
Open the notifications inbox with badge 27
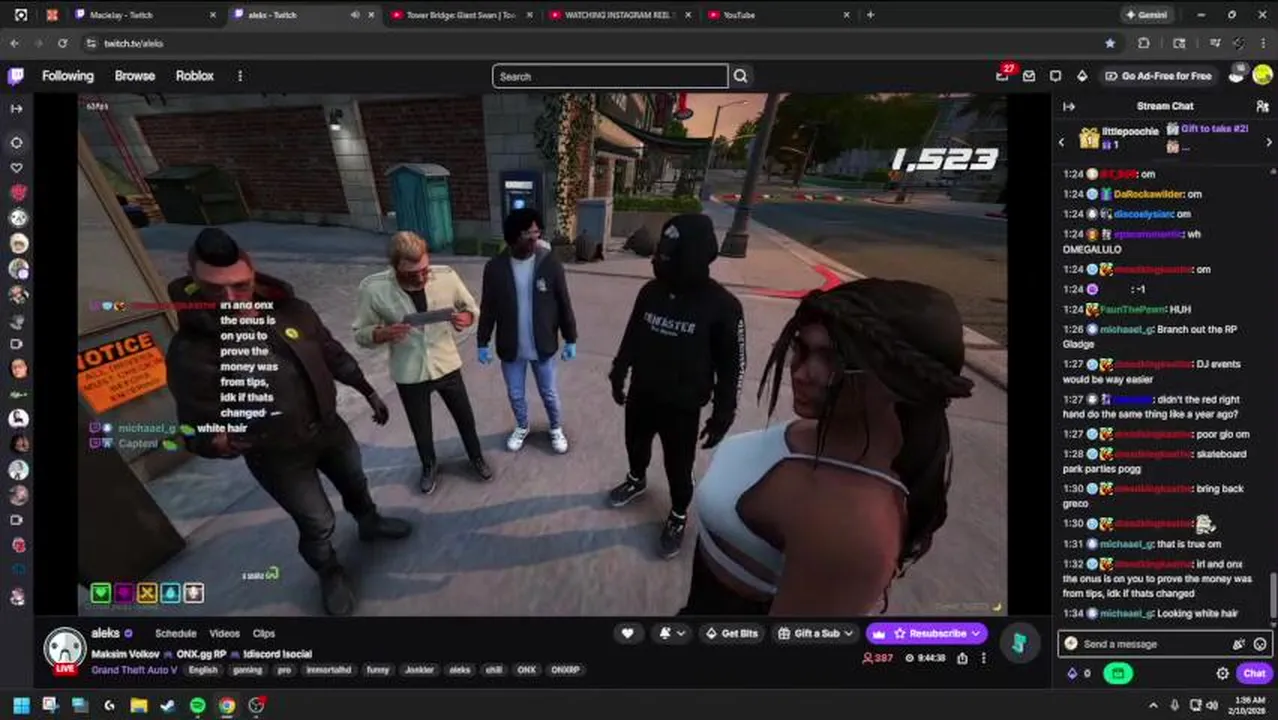tap(1003, 75)
